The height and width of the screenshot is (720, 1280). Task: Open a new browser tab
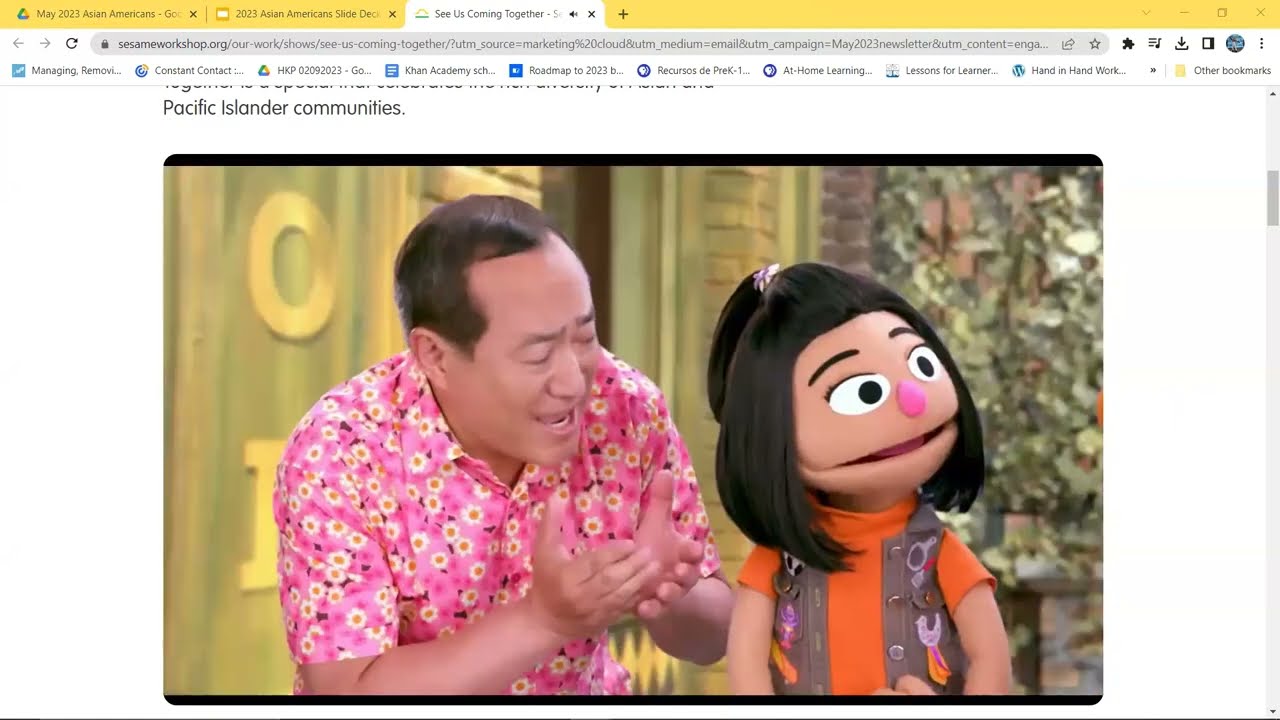623,14
